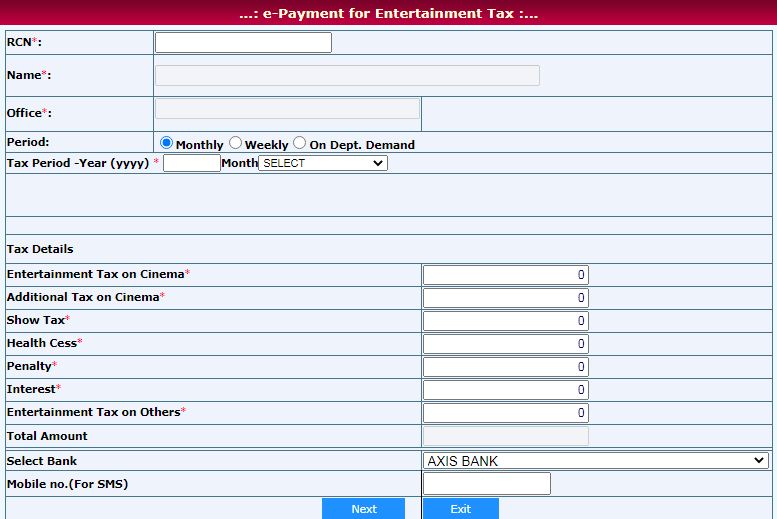The image size is (777, 519).
Task: Click the disabled Office field
Action: pyautogui.click(x=287, y=109)
